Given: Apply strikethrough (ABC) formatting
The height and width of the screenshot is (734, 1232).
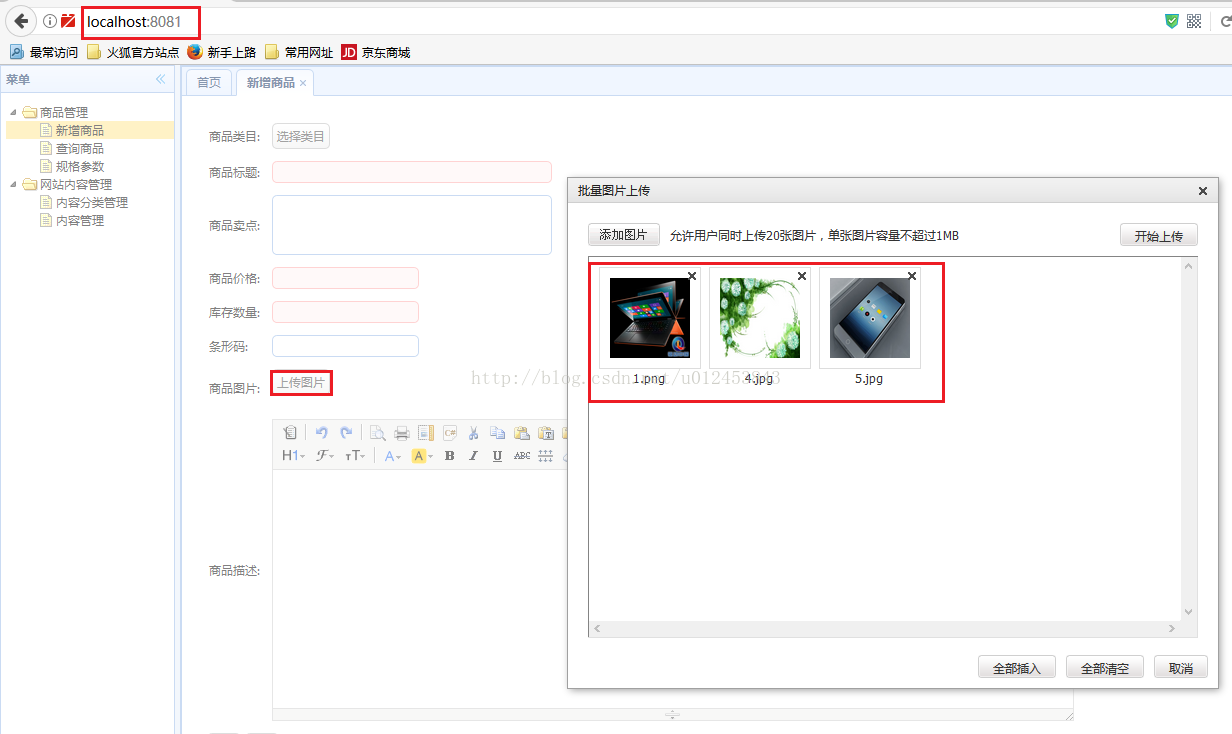Looking at the screenshot, I should (x=522, y=455).
